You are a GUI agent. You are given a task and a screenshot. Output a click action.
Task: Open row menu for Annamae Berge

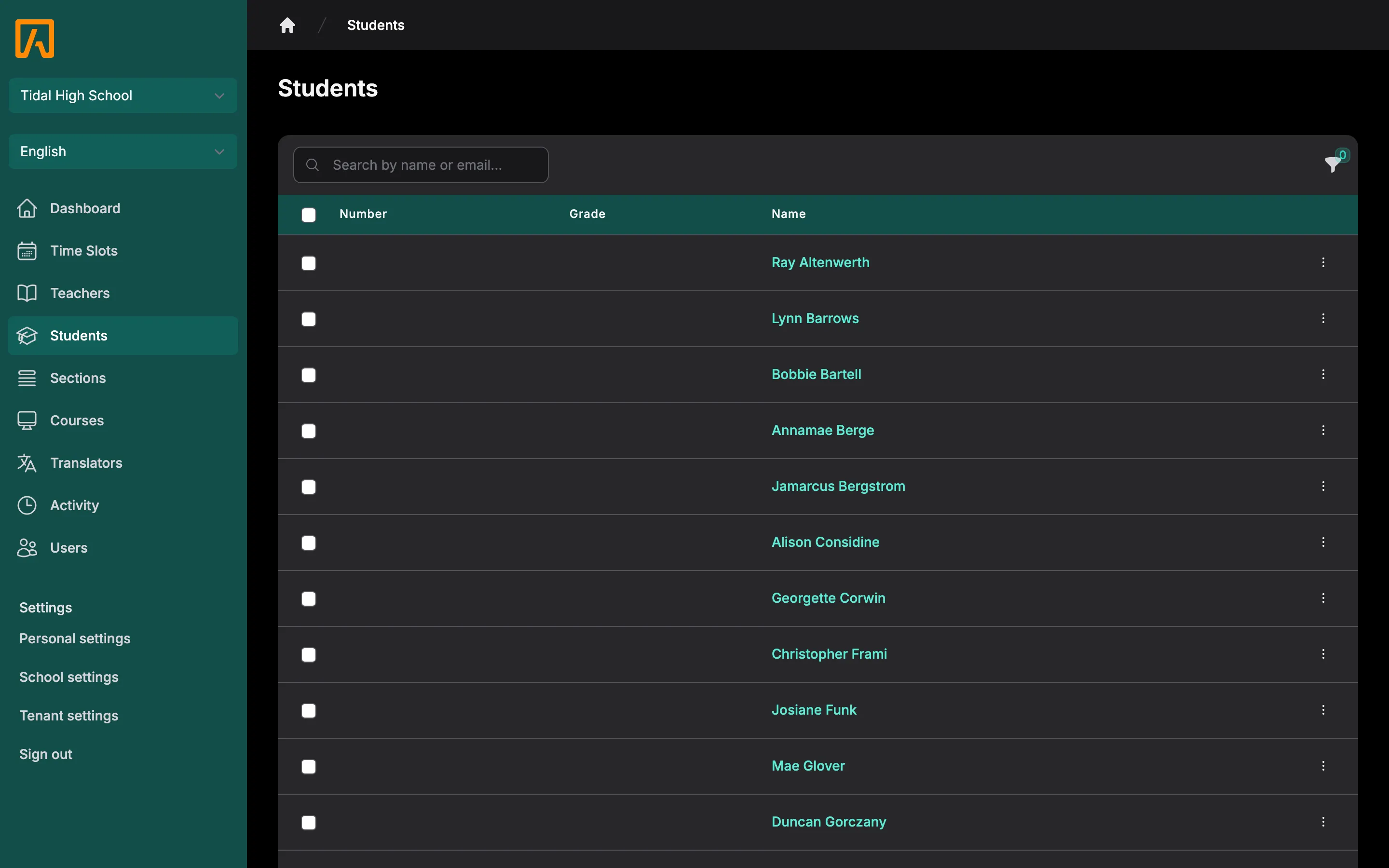1323,430
